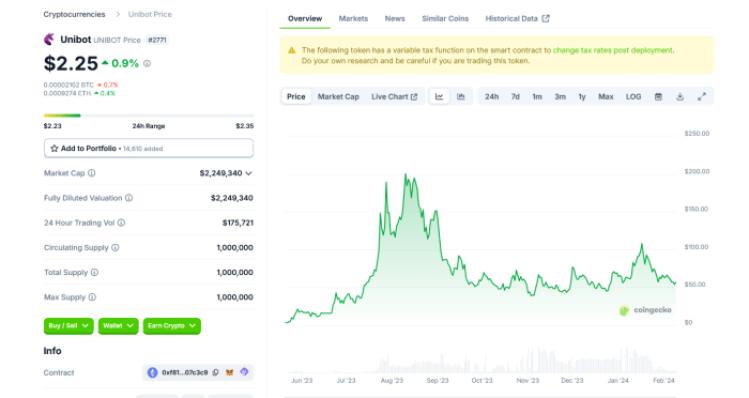Go to Cryptocurrencies breadcrumb link
The image size is (749, 398).
[74, 14]
